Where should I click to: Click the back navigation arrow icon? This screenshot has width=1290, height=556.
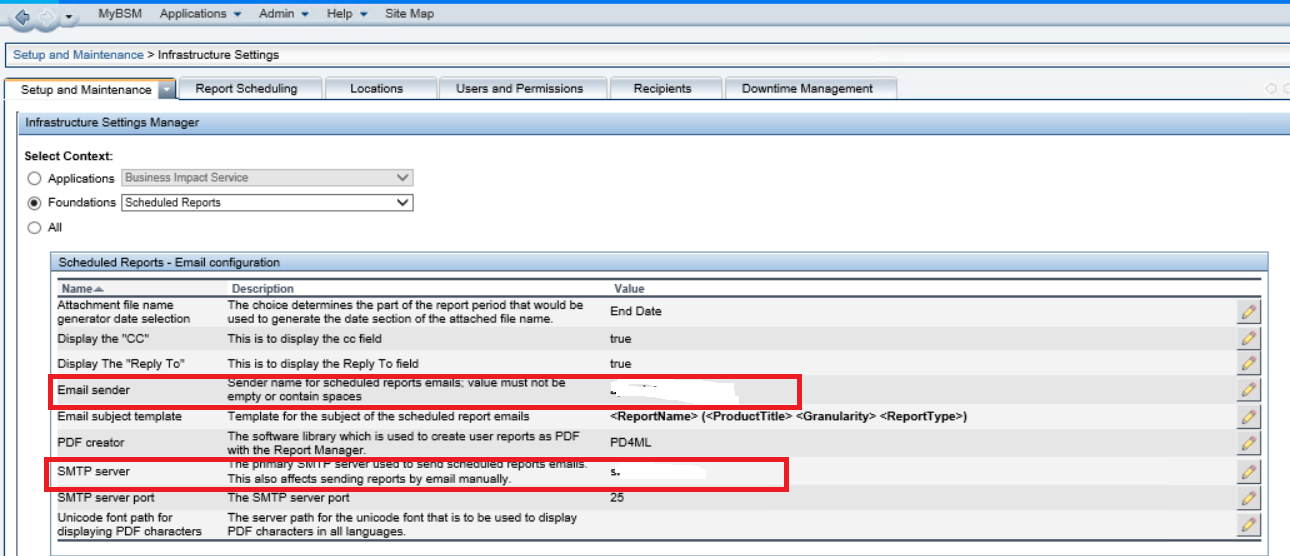[22, 16]
